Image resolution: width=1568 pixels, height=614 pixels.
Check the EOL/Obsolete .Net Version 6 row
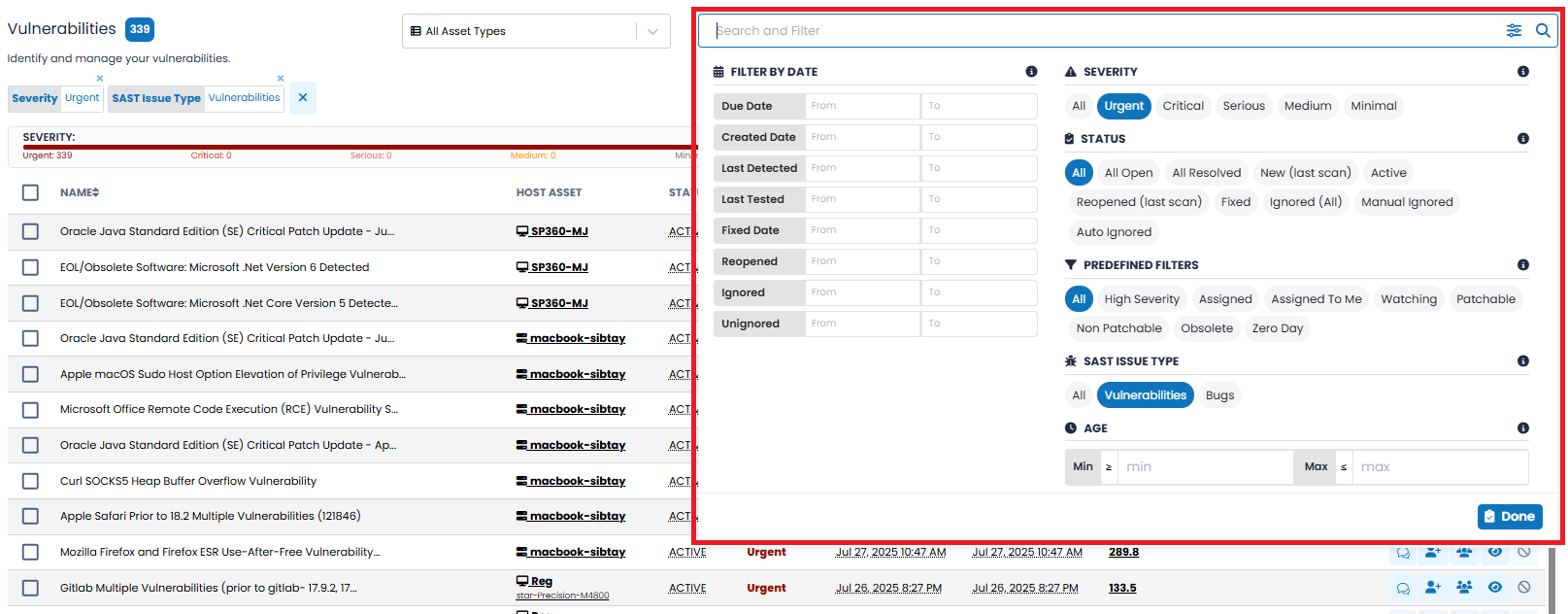pyautogui.click(x=30, y=267)
